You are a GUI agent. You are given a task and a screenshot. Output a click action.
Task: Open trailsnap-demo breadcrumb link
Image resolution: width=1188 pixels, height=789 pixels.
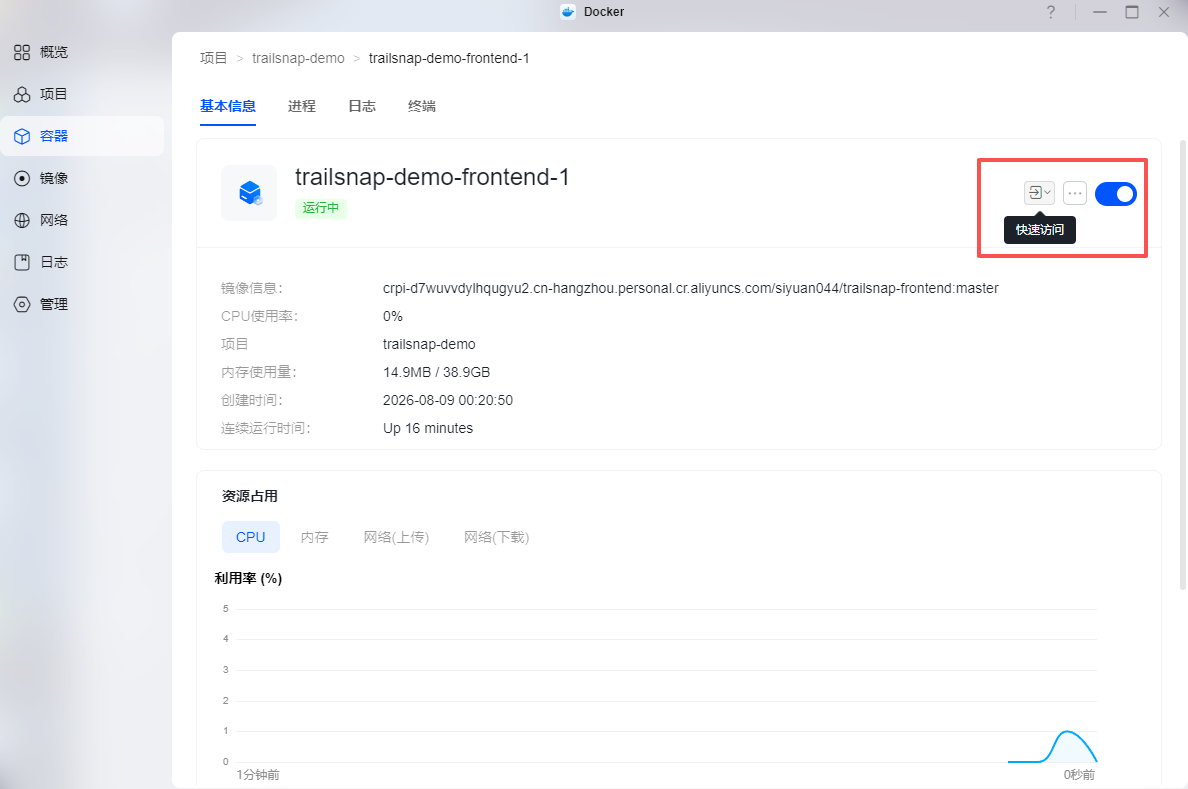(299, 58)
